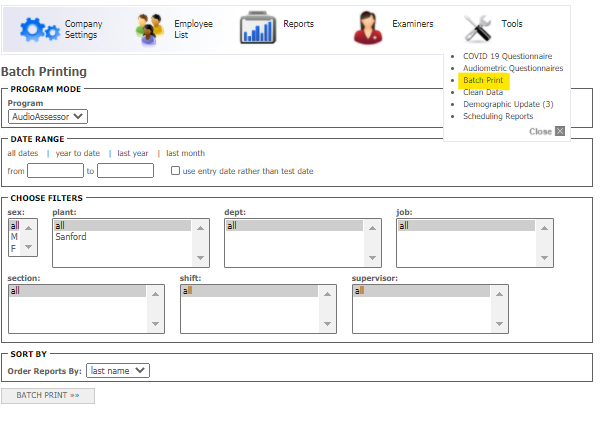
Task: Select all in job list
Action: click(466, 225)
